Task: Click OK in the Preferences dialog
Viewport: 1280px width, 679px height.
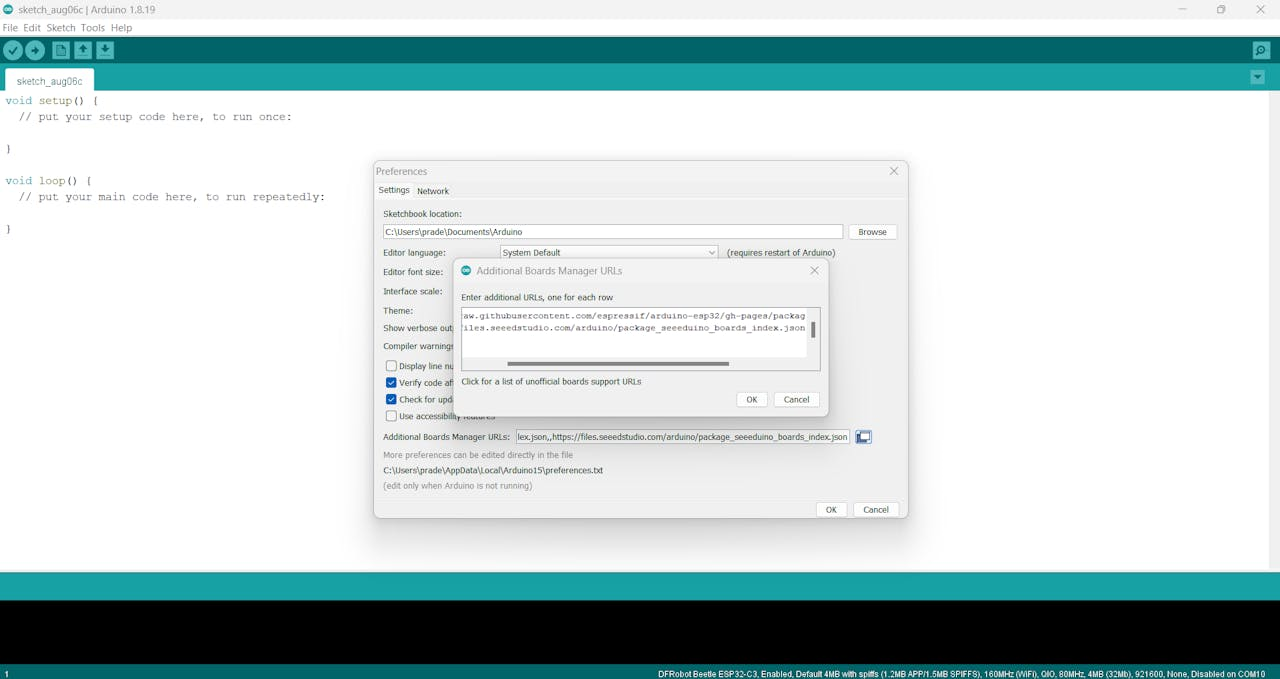Action: tap(831, 509)
